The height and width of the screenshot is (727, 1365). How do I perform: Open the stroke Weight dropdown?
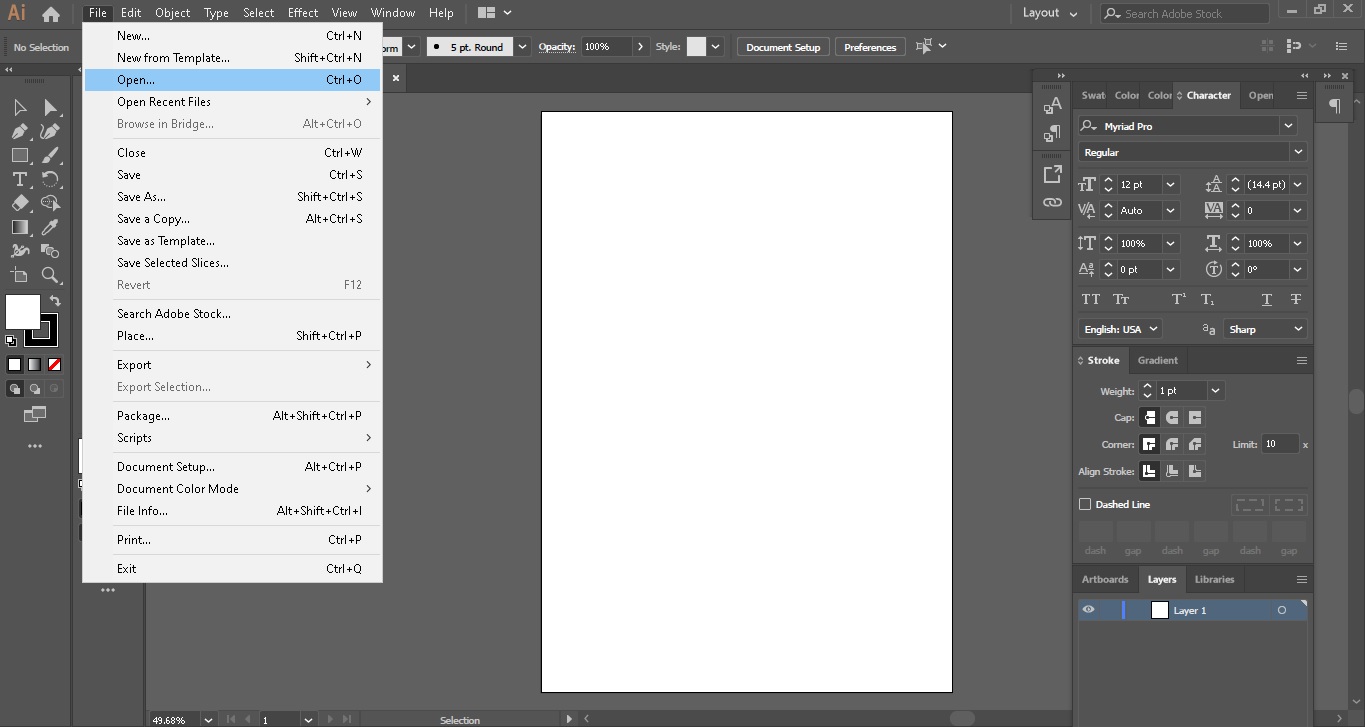pos(1215,391)
